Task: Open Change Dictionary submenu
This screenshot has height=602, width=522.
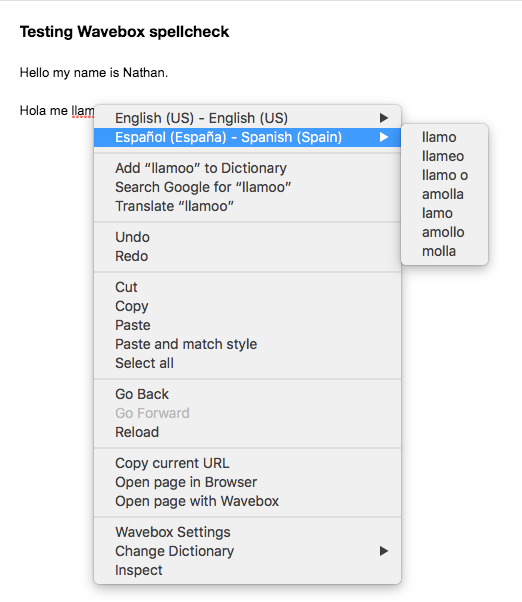Action: [x=247, y=551]
